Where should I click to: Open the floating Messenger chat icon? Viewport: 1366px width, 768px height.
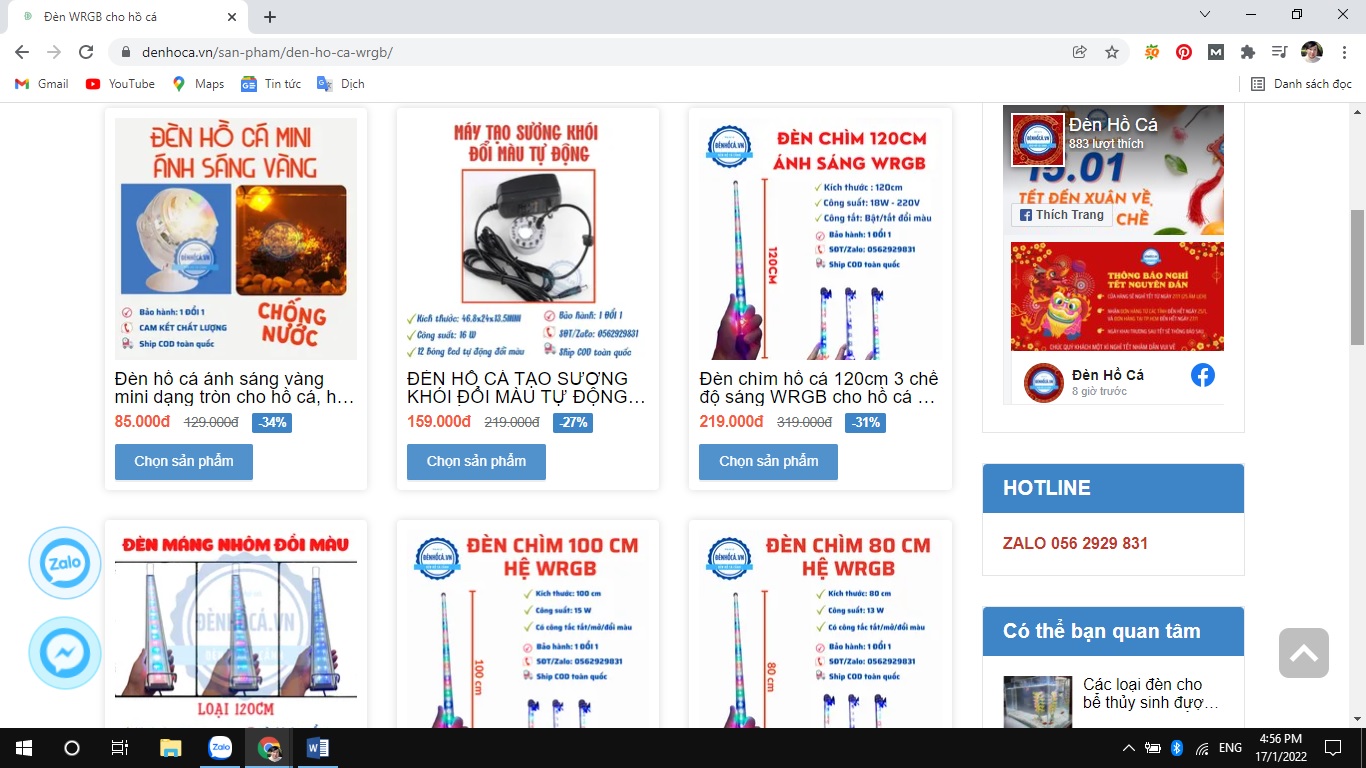(65, 653)
